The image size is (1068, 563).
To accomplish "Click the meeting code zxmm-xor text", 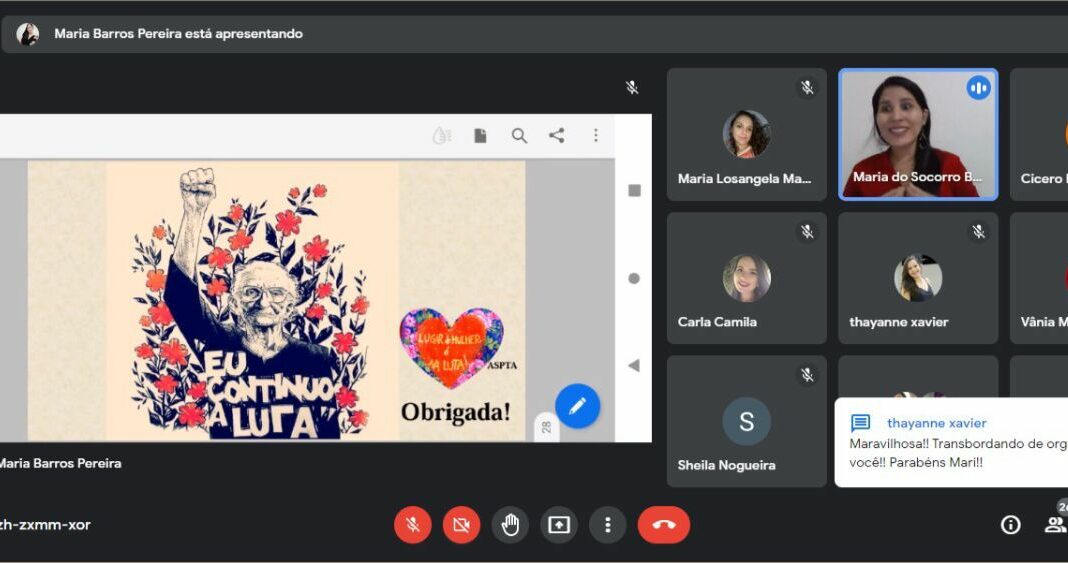I will [x=45, y=525].
